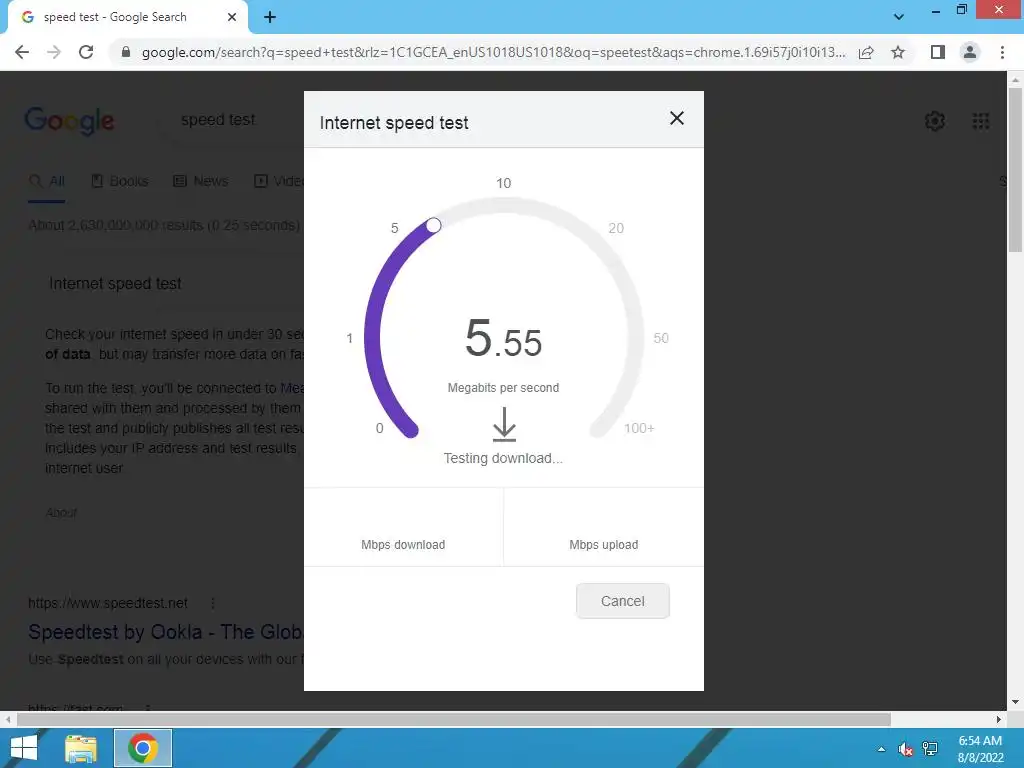Viewport: 1024px width, 768px height.
Task: Click the address bar URL
Action: coord(493,52)
